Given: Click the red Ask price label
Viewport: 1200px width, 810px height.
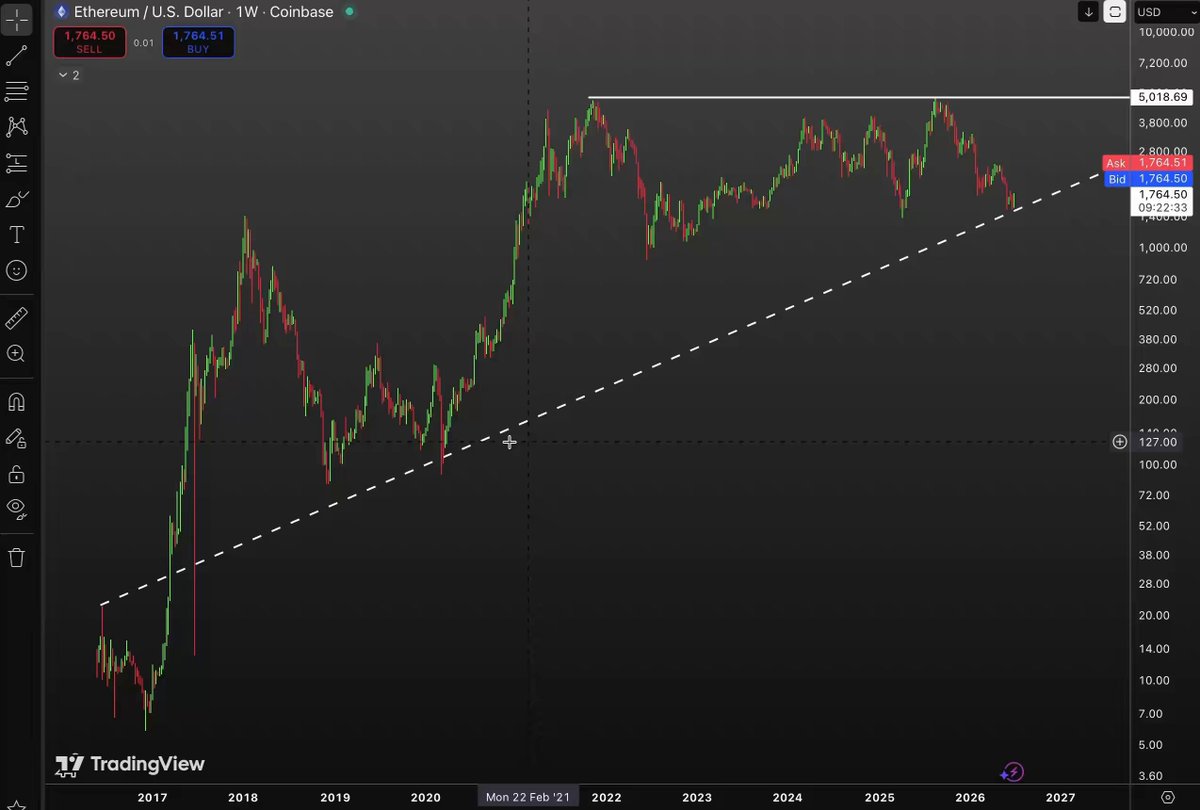Looking at the screenshot, I should pyautogui.click(x=1147, y=163).
